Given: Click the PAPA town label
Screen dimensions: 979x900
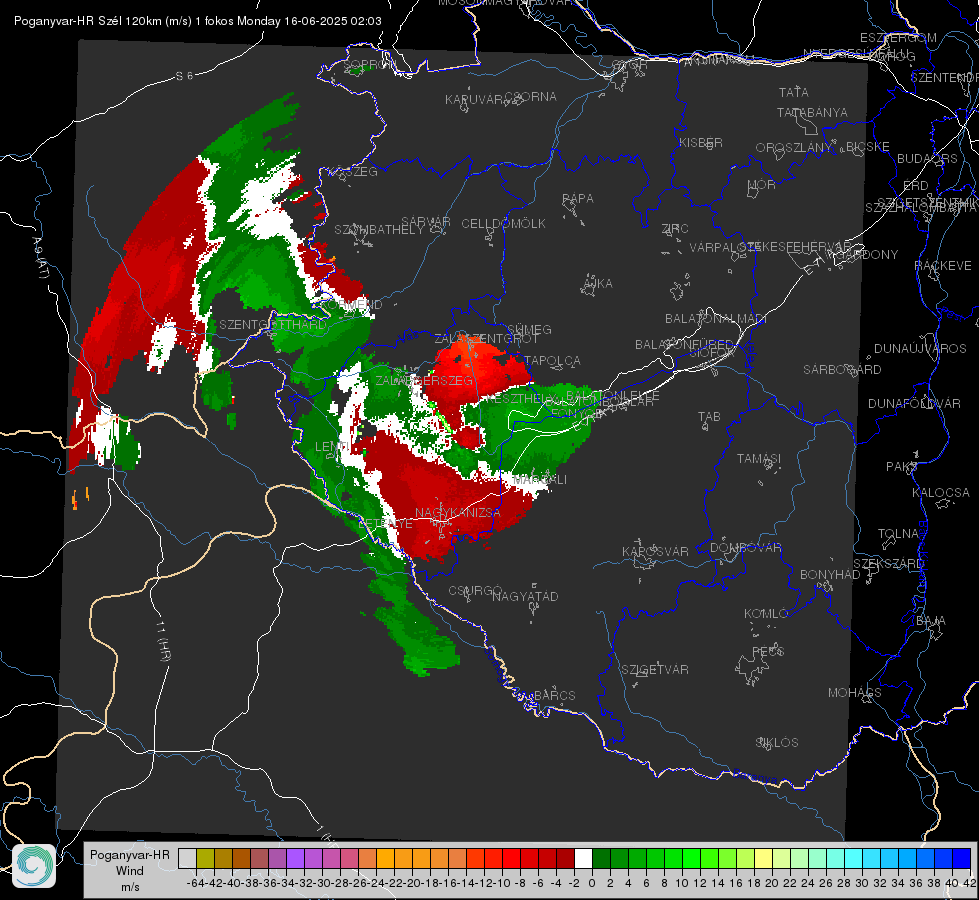Looking at the screenshot, I should (578, 199).
